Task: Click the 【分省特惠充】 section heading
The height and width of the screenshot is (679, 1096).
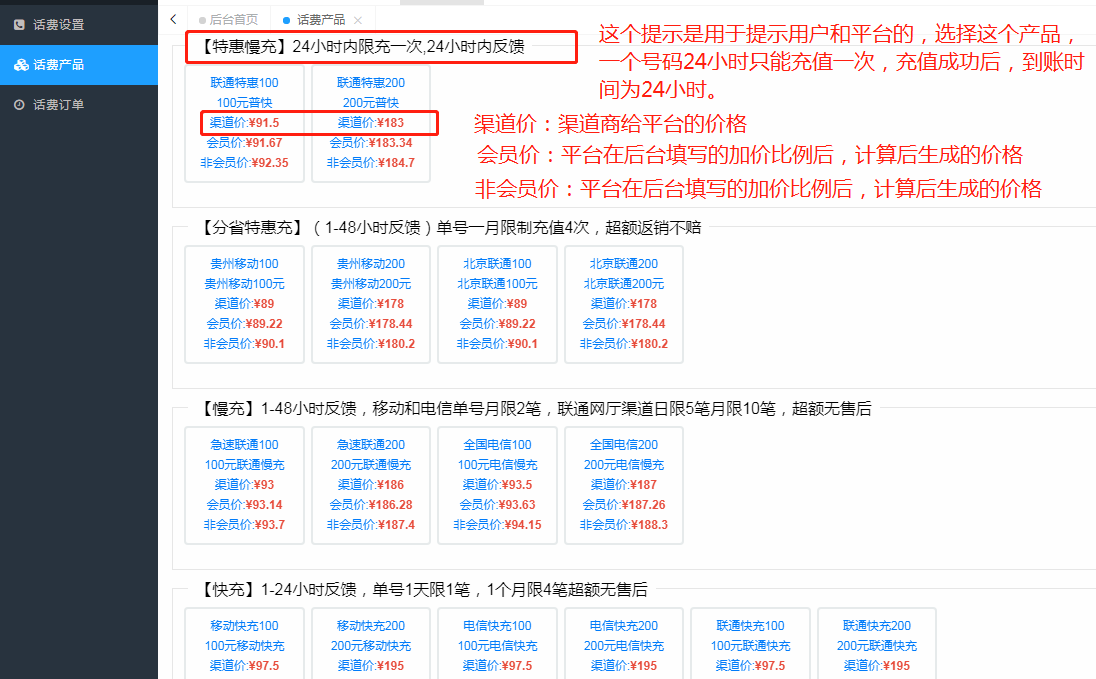Action: (449, 227)
